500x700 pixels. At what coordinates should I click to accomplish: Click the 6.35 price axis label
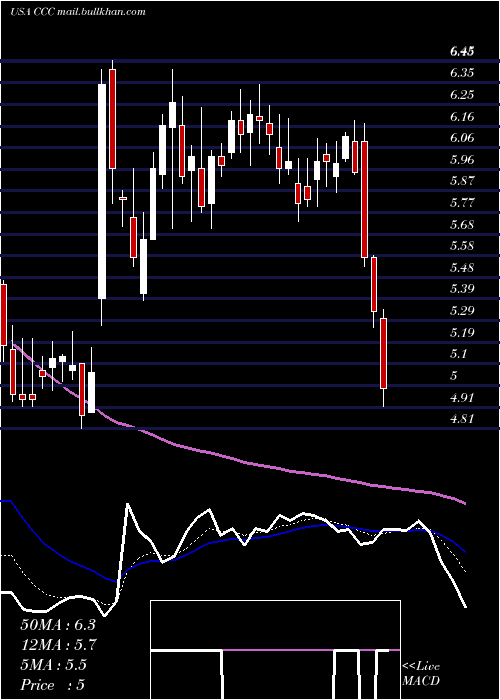point(462,73)
